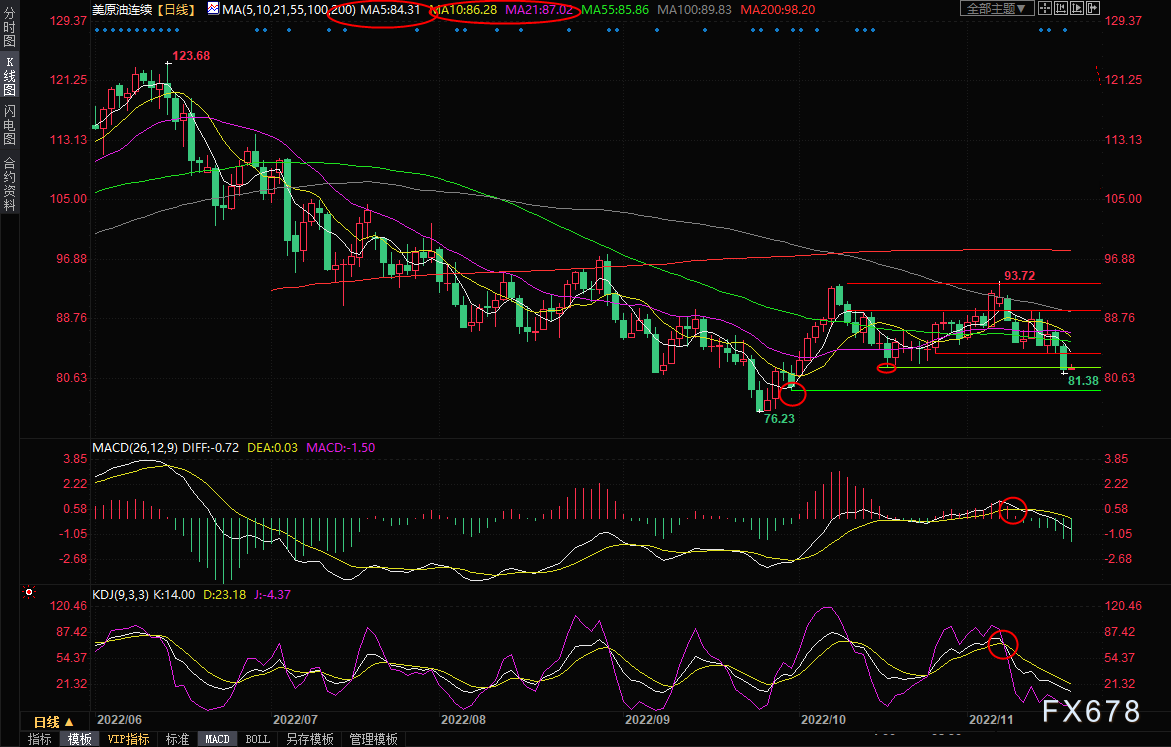The height and width of the screenshot is (747, 1171).
Task: Select the BOLL template button
Action: point(258,739)
